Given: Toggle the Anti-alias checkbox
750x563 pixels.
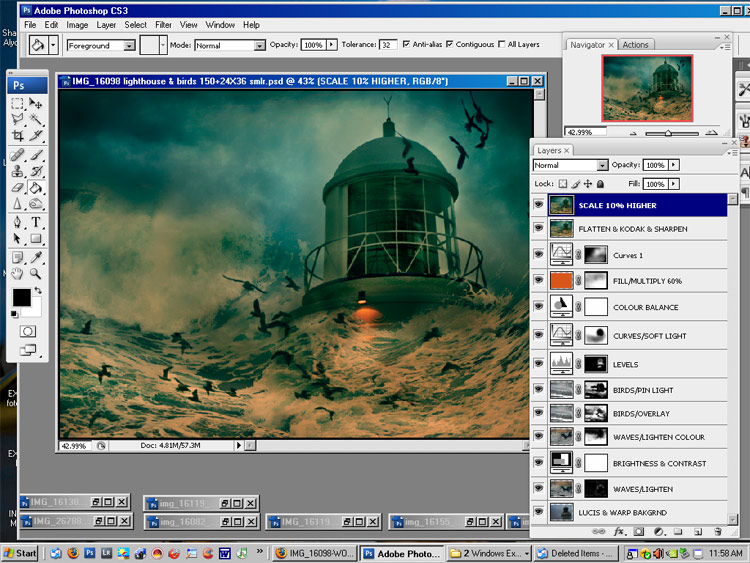Looking at the screenshot, I should click(x=406, y=45).
